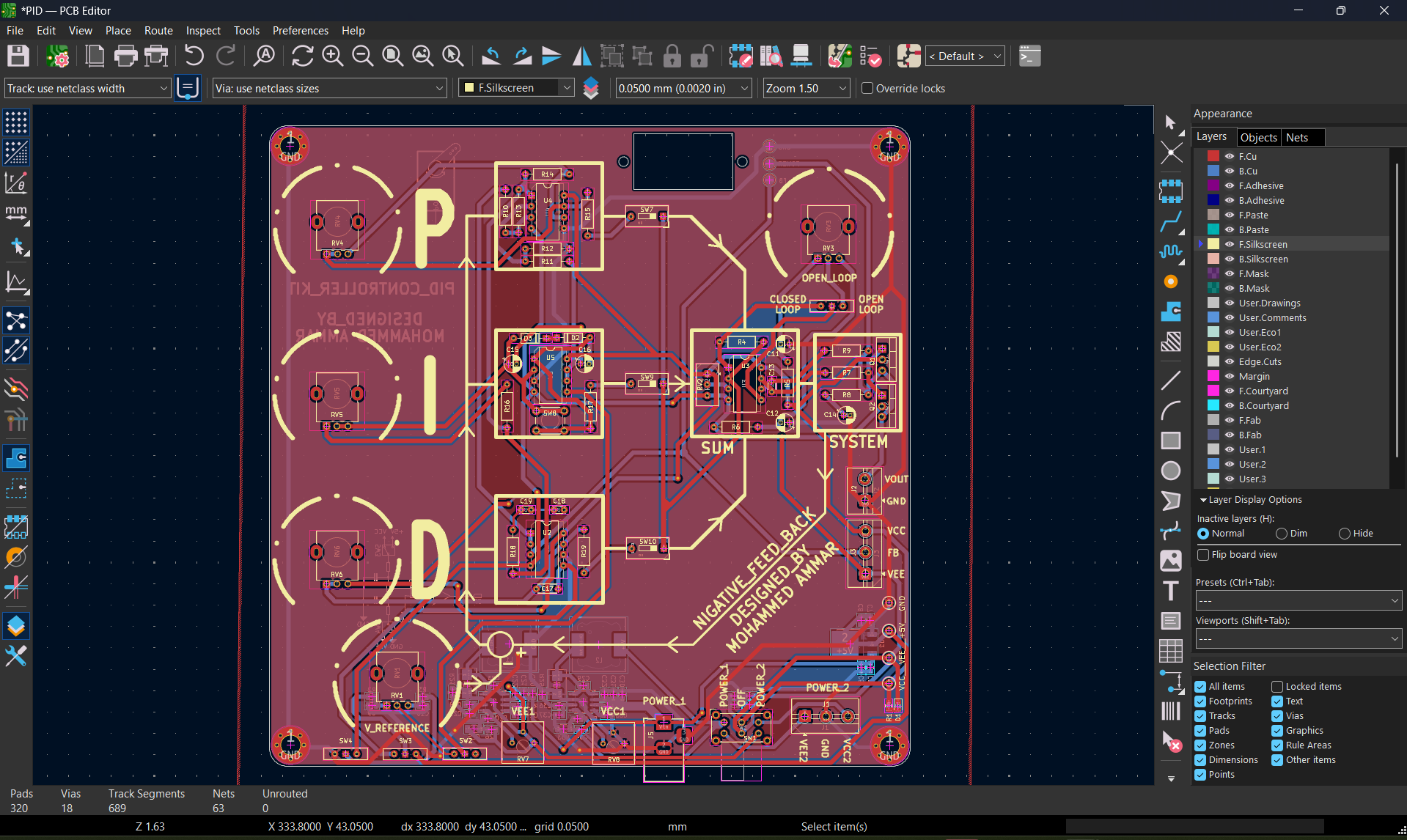The width and height of the screenshot is (1407, 840).
Task: Select the B.Silkscreen layer row
Action: (1291, 259)
